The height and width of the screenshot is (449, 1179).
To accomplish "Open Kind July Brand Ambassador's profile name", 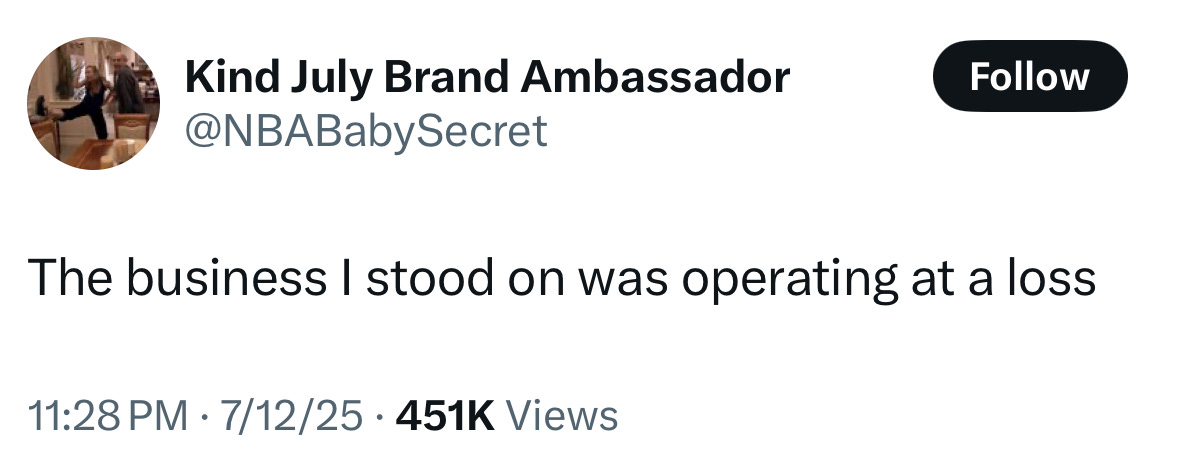I will tap(487, 77).
